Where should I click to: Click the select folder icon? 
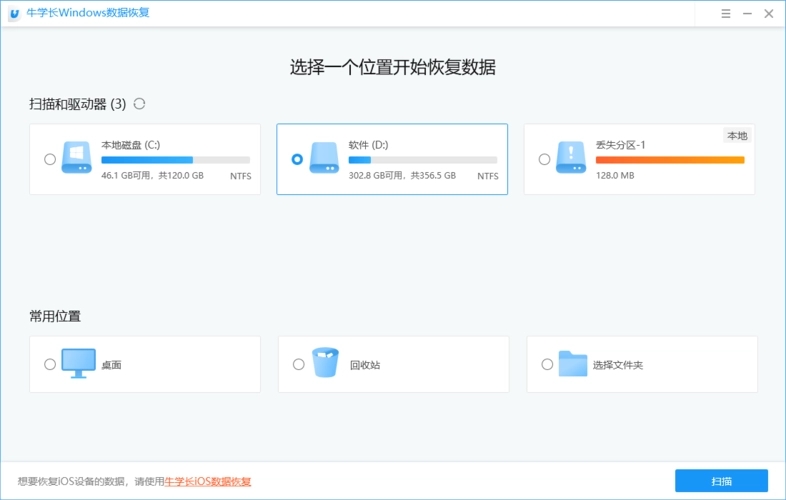(x=572, y=363)
